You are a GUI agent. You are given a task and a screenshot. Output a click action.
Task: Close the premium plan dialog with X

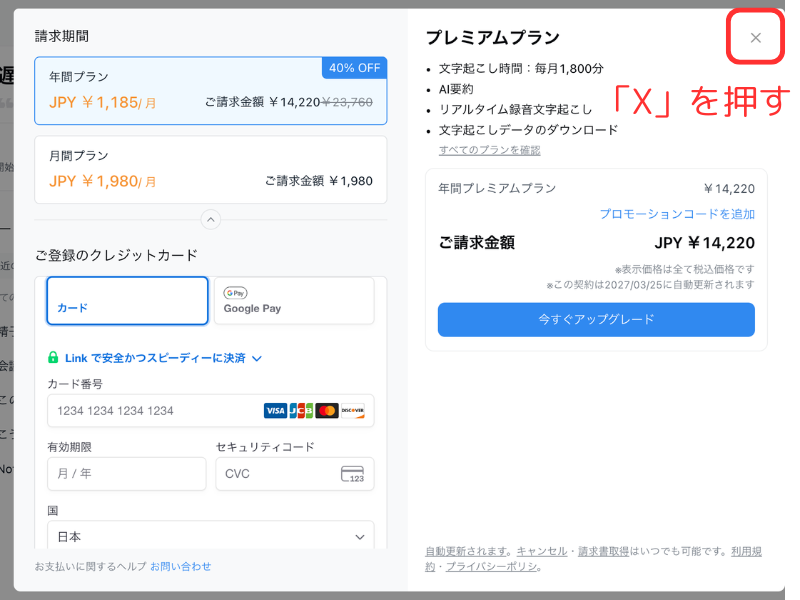pos(755,38)
